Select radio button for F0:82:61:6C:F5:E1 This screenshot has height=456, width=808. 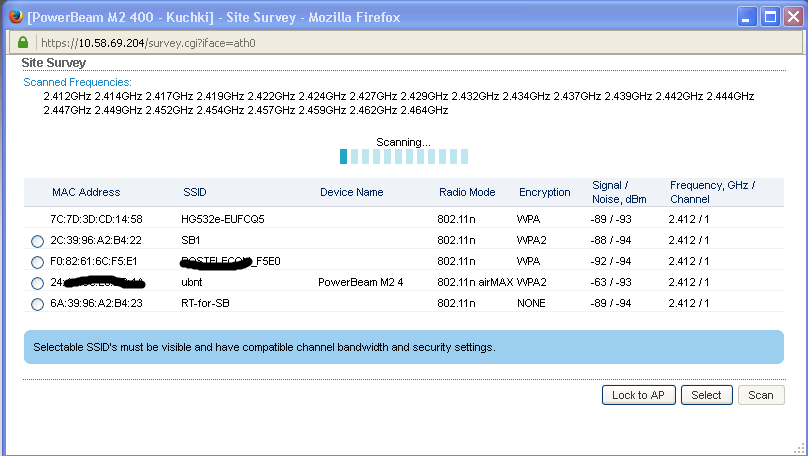click(37, 262)
